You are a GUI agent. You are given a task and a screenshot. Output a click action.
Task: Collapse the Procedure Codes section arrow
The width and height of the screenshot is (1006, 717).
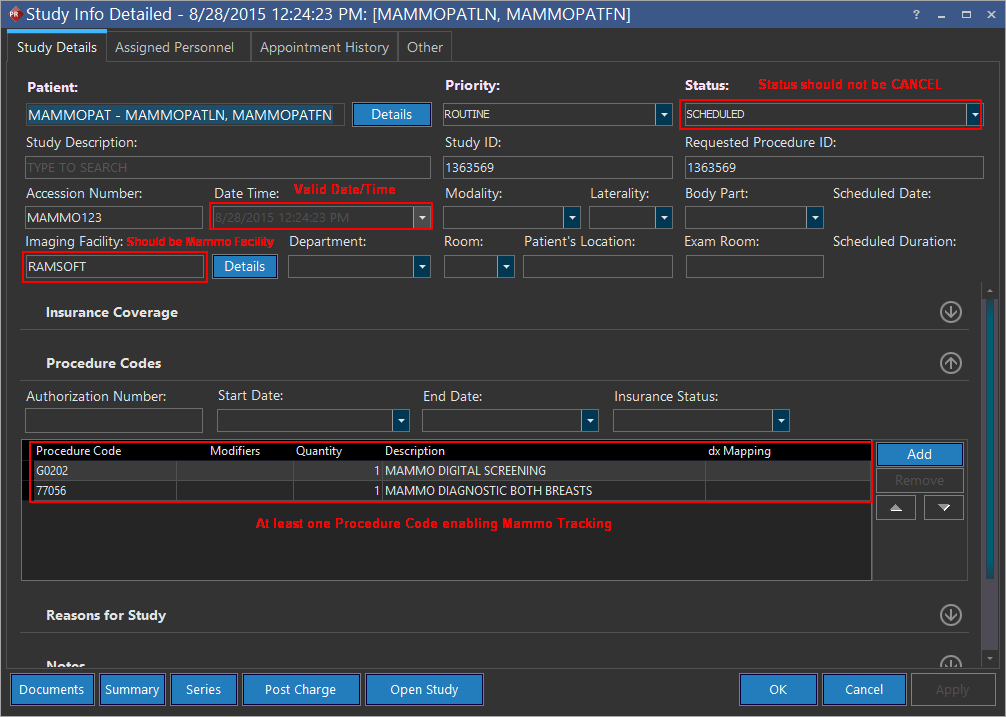[950, 363]
